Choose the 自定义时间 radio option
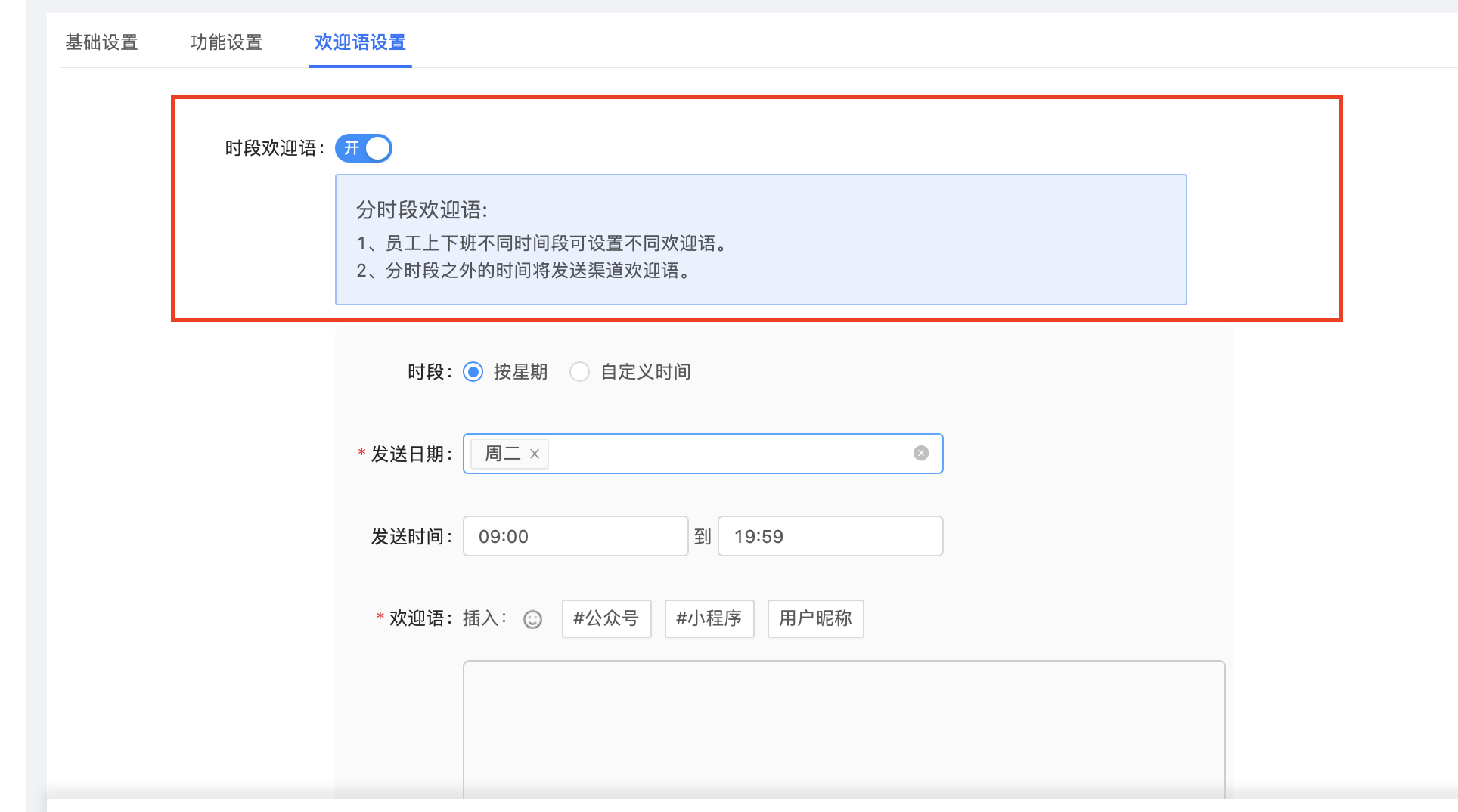Image resolution: width=1458 pixels, height=812 pixels. click(580, 372)
